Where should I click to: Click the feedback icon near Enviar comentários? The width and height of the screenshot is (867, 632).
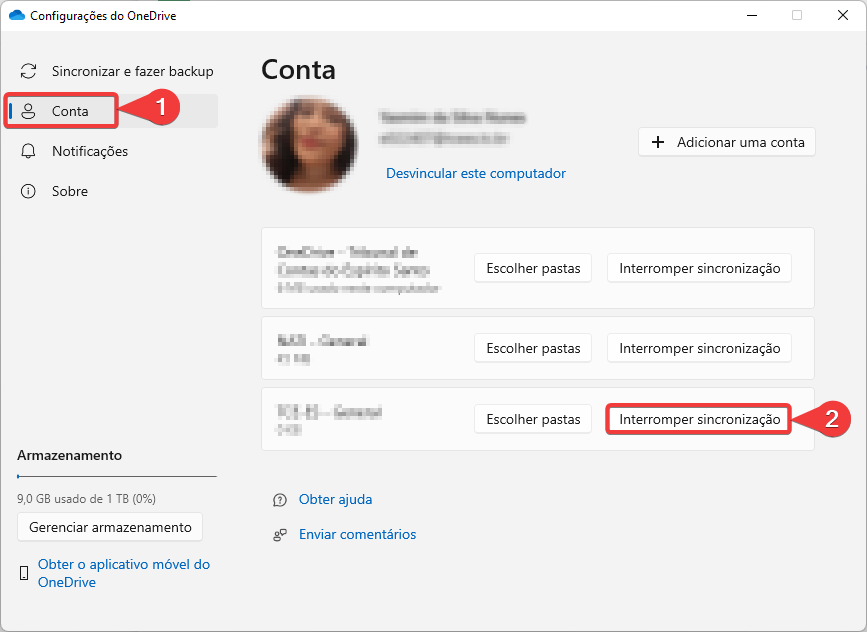pos(280,535)
